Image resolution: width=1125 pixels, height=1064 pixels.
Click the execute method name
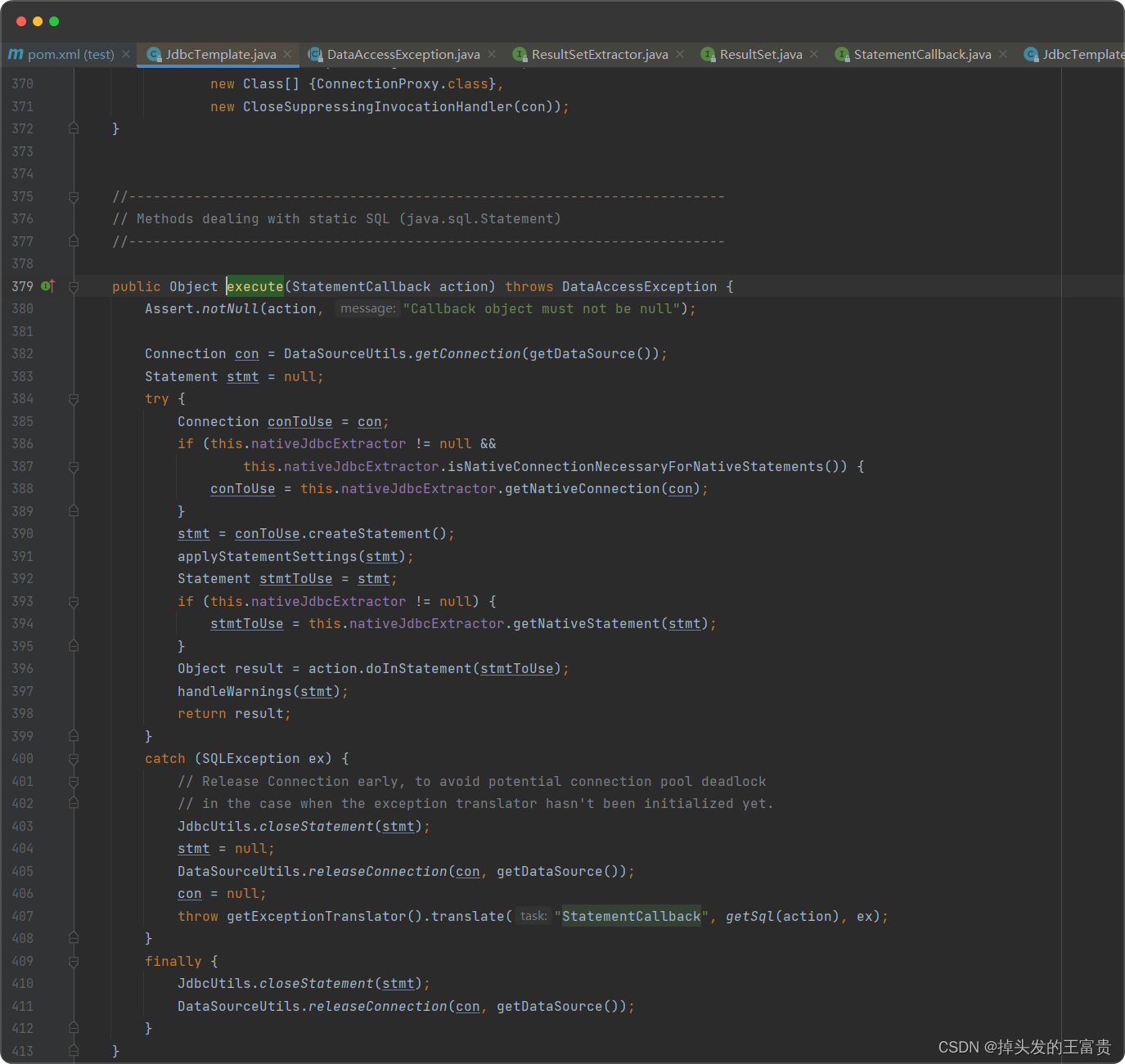click(255, 286)
